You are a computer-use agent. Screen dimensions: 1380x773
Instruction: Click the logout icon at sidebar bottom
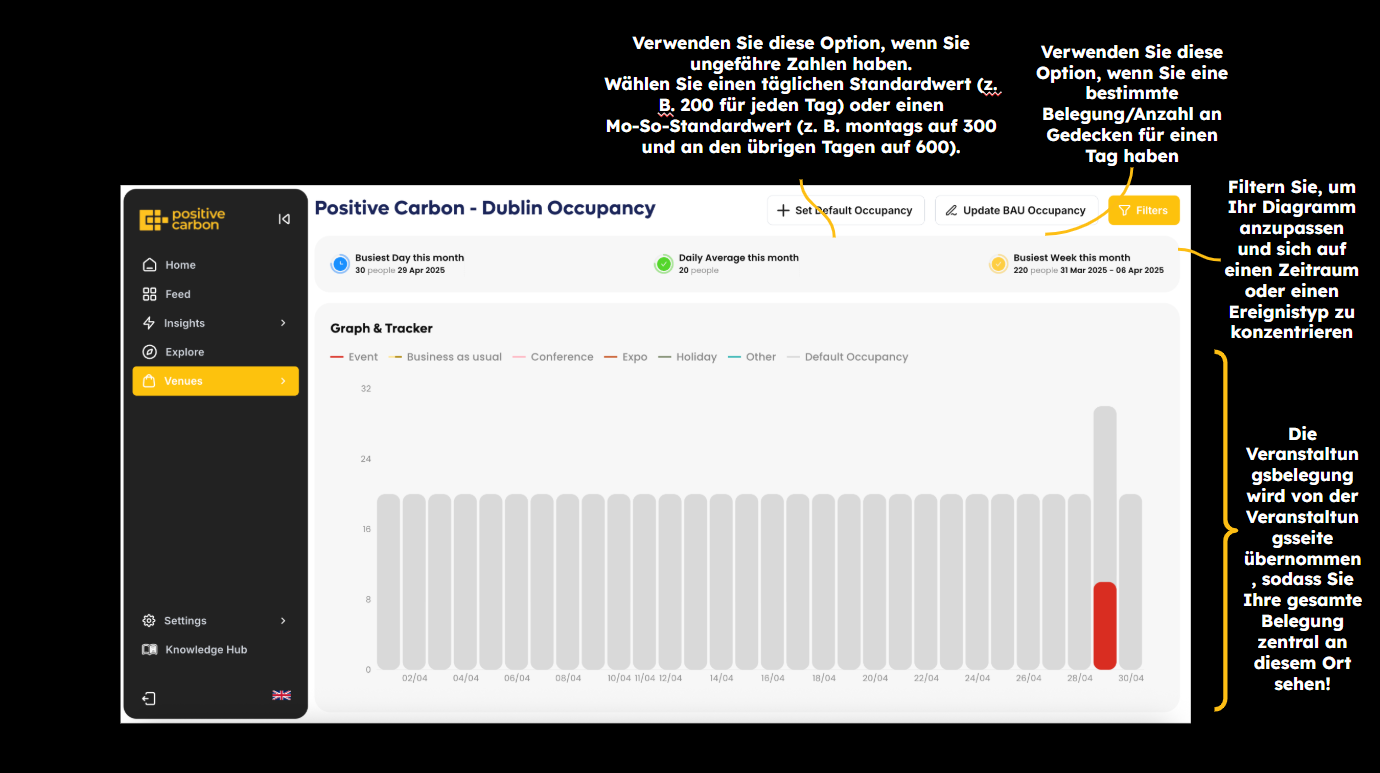point(149,698)
